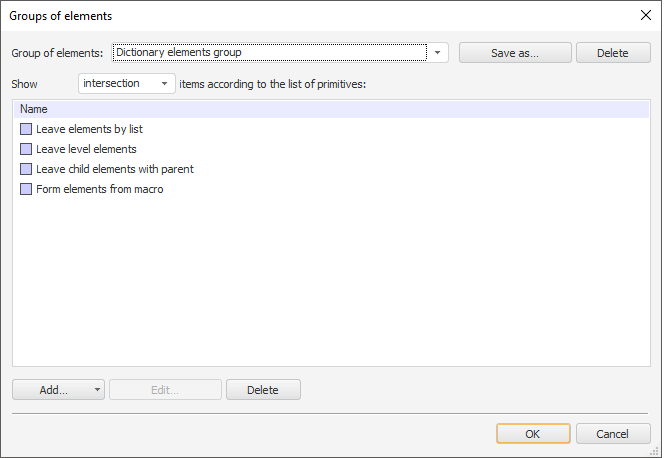Select the "Leave level elements" row text

point(86,149)
